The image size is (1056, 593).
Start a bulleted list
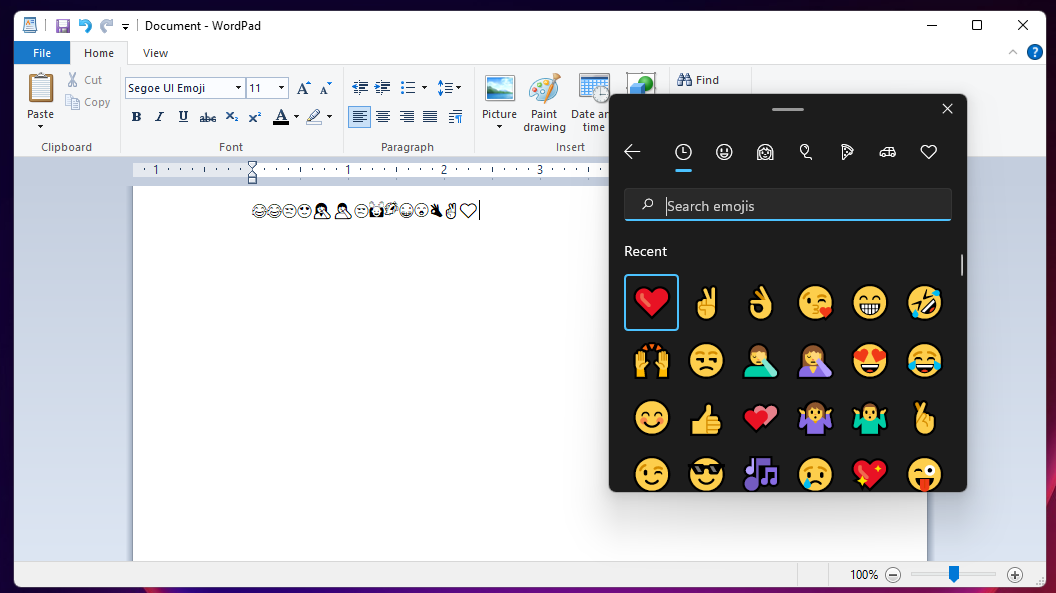tap(408, 88)
